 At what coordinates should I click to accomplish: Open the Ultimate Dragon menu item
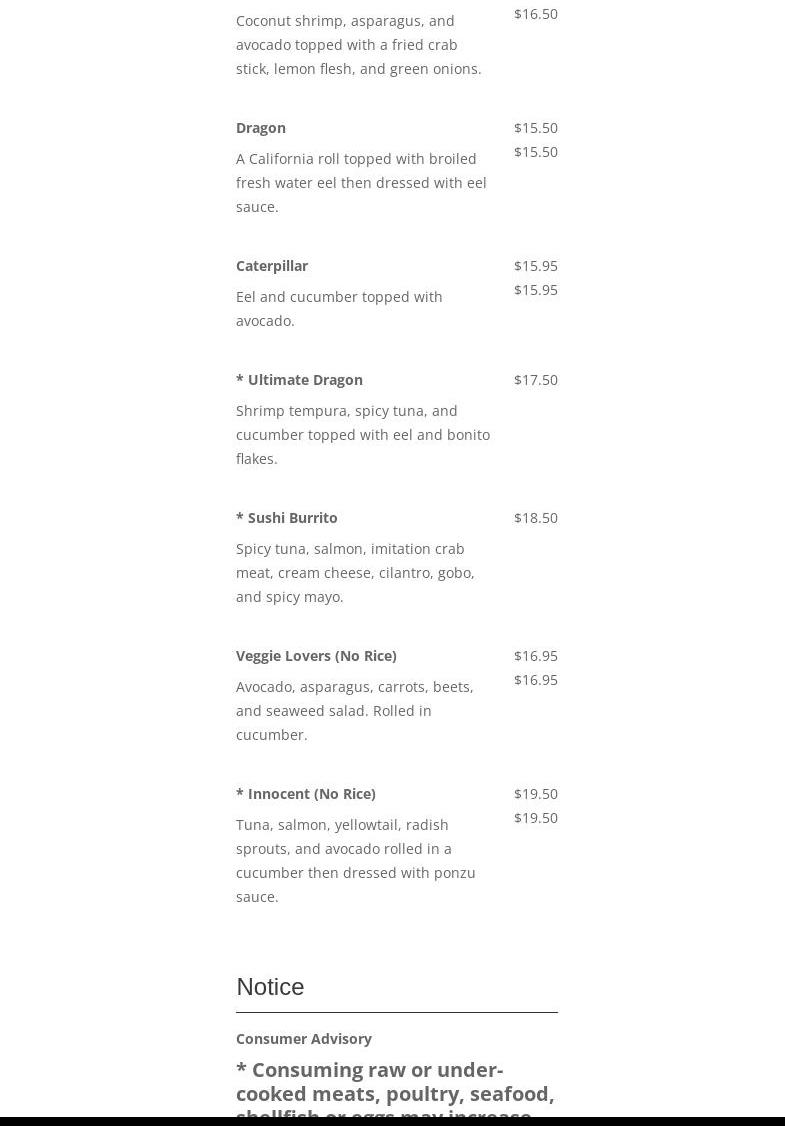click(x=299, y=379)
